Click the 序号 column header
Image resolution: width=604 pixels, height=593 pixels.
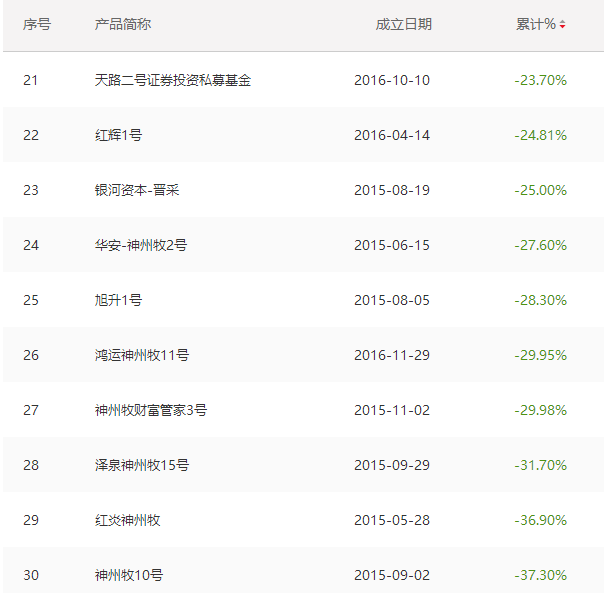36,24
